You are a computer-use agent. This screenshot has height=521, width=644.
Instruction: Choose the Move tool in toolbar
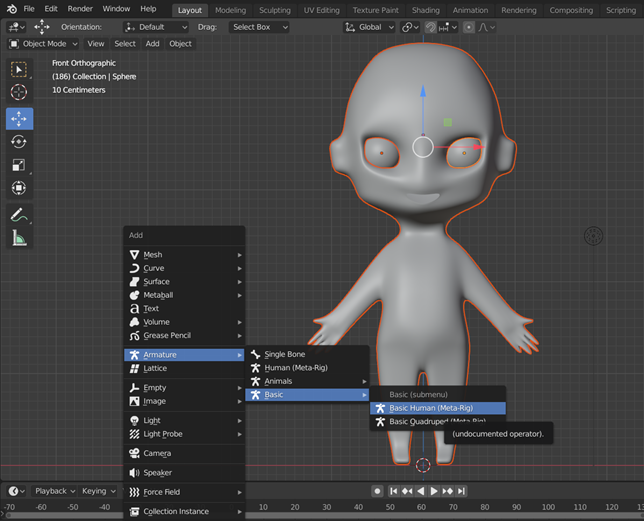(19, 119)
